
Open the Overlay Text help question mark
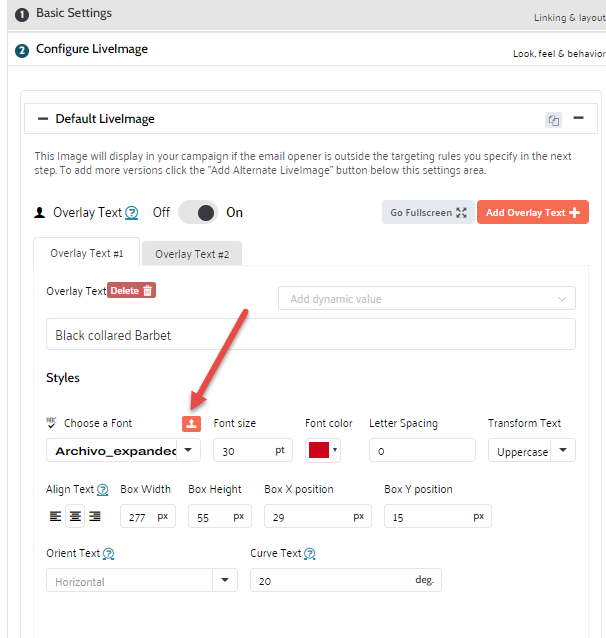[x=131, y=212]
